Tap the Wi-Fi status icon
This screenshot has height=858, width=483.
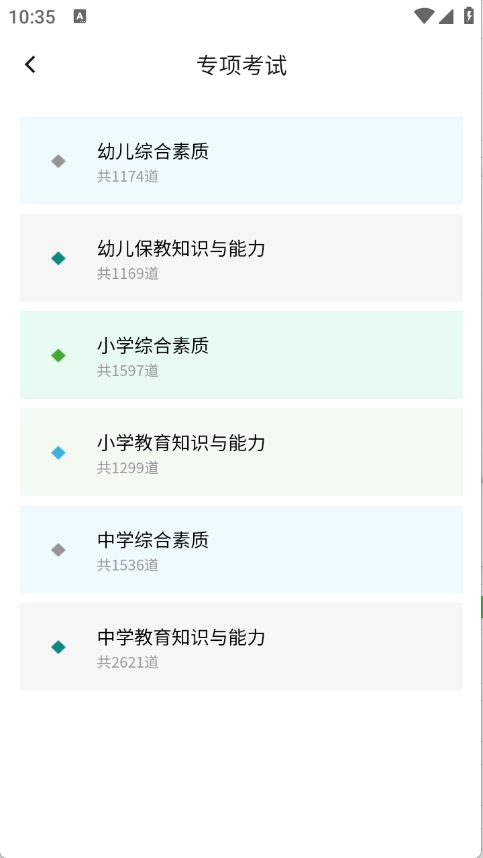[x=424, y=16]
